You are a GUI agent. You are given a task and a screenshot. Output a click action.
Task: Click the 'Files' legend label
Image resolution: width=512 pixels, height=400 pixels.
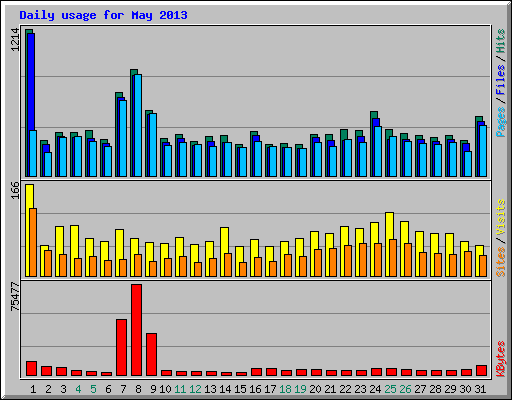point(501,80)
